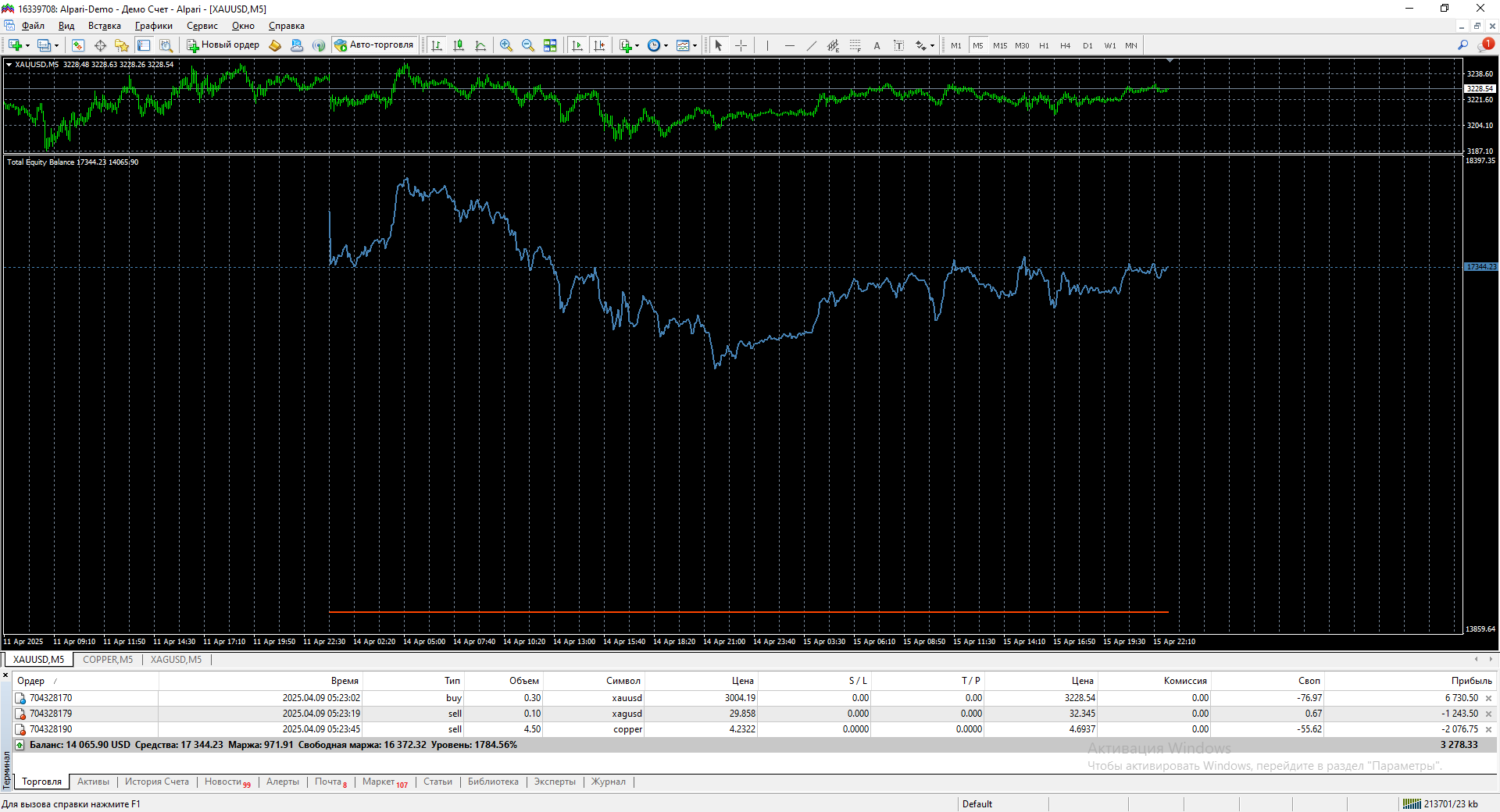
Task: Close the xauusd buy order
Action: tap(1488, 698)
